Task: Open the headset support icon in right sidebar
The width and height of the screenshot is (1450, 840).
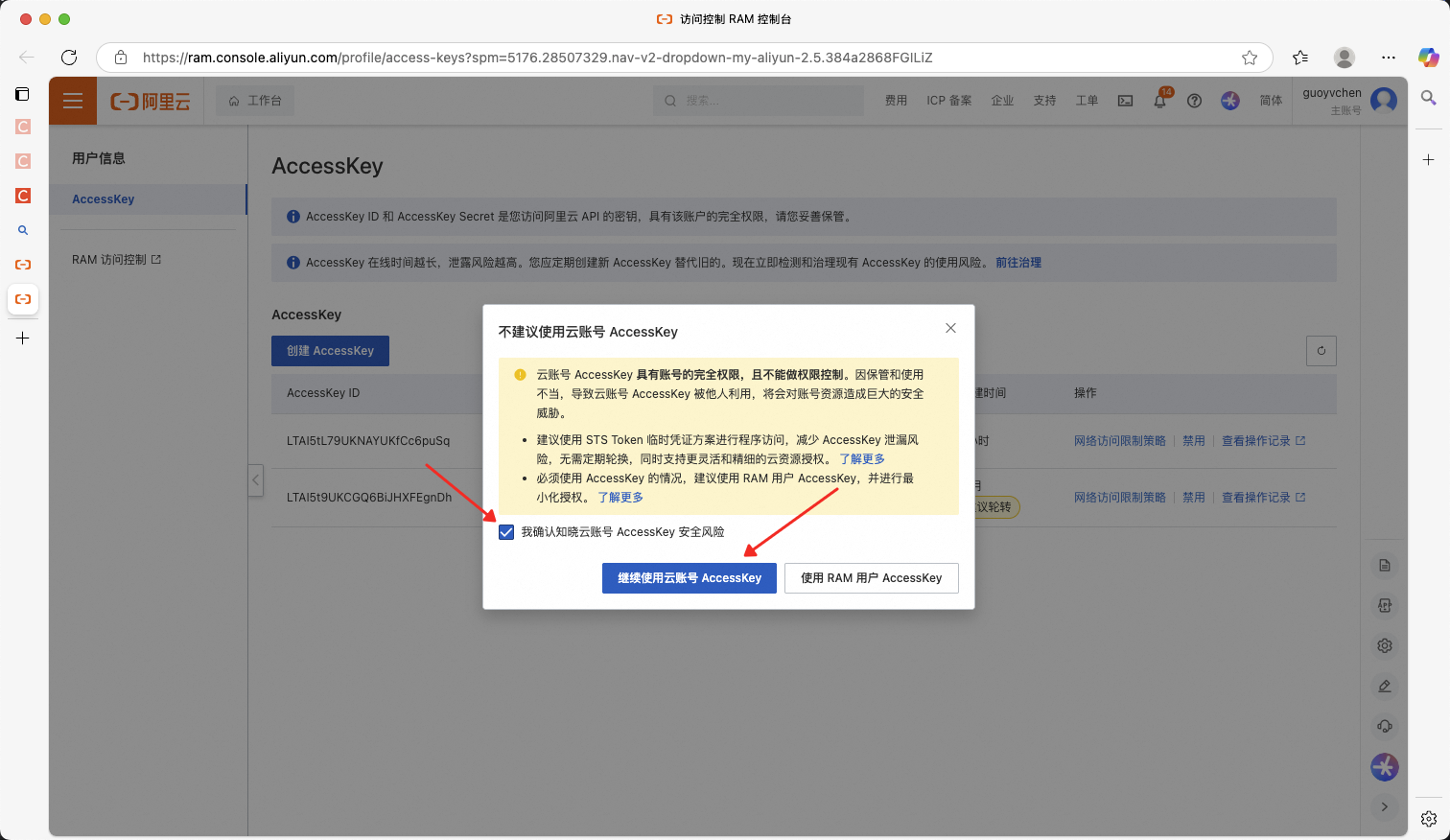Action: click(x=1384, y=726)
